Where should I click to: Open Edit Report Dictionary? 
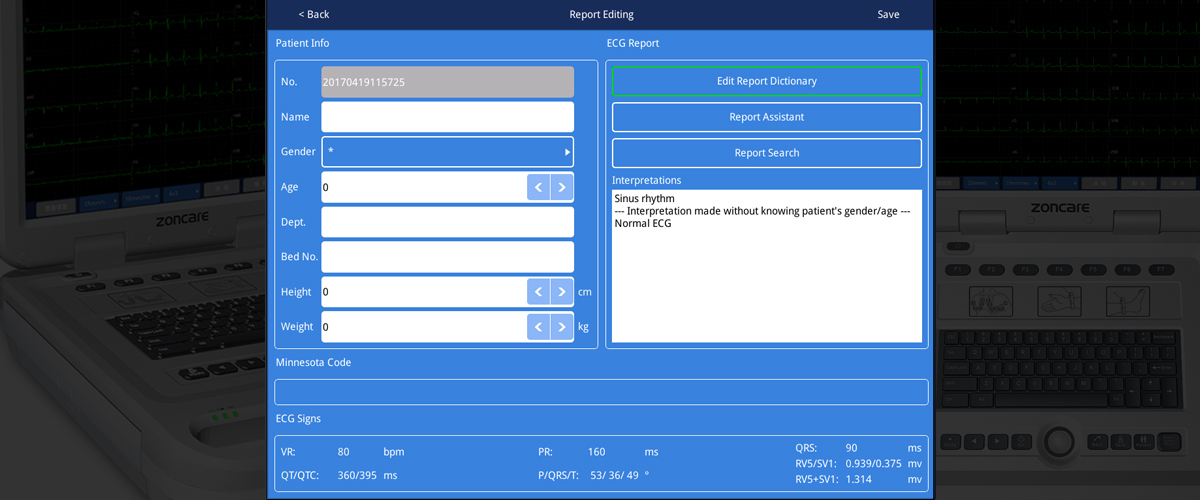766,81
